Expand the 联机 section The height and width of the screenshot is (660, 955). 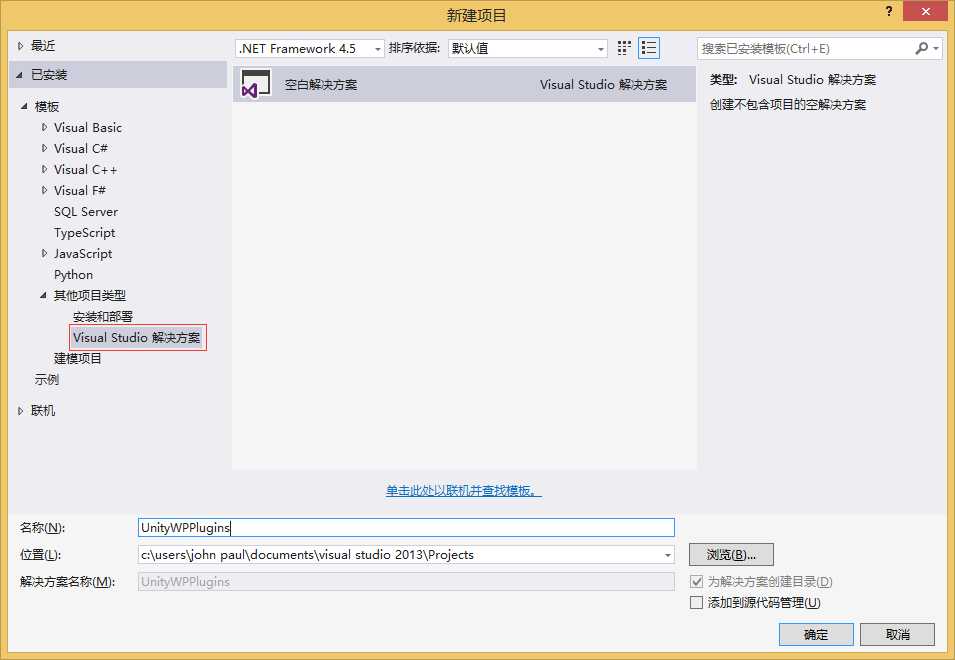pos(20,411)
